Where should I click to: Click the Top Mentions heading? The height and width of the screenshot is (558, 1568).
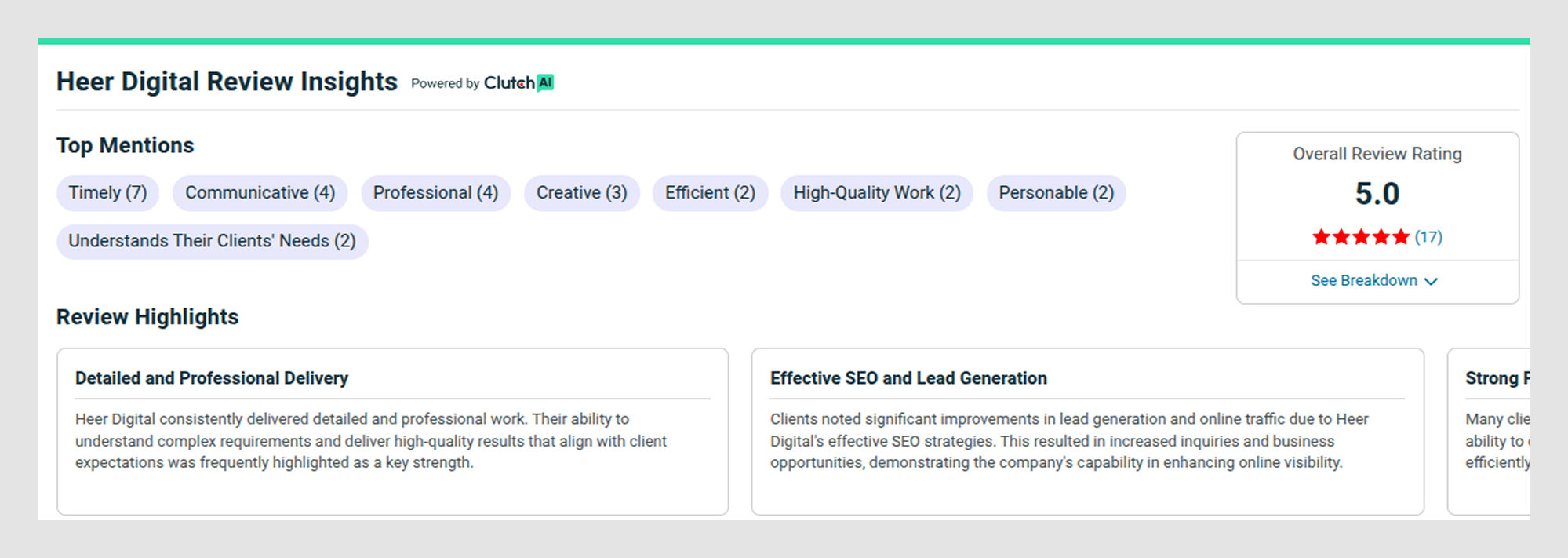[125, 145]
